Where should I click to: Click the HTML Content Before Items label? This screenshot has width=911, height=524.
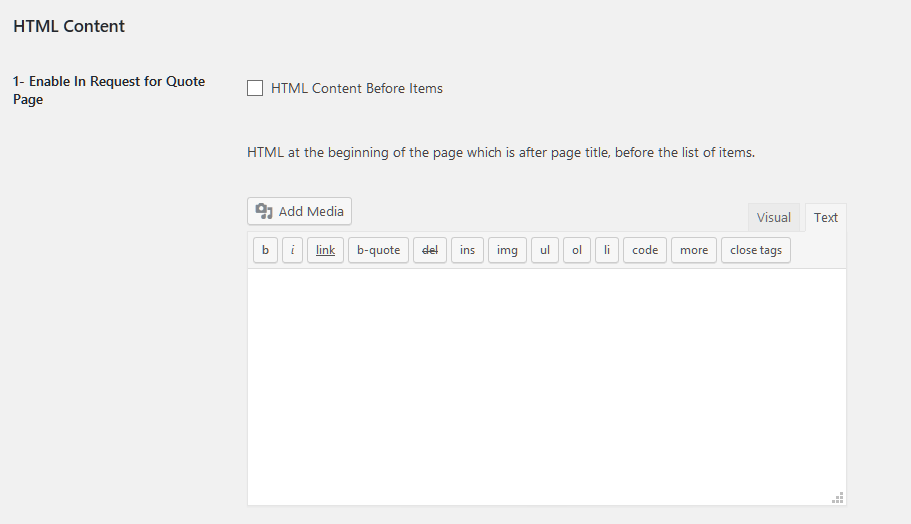(x=357, y=88)
